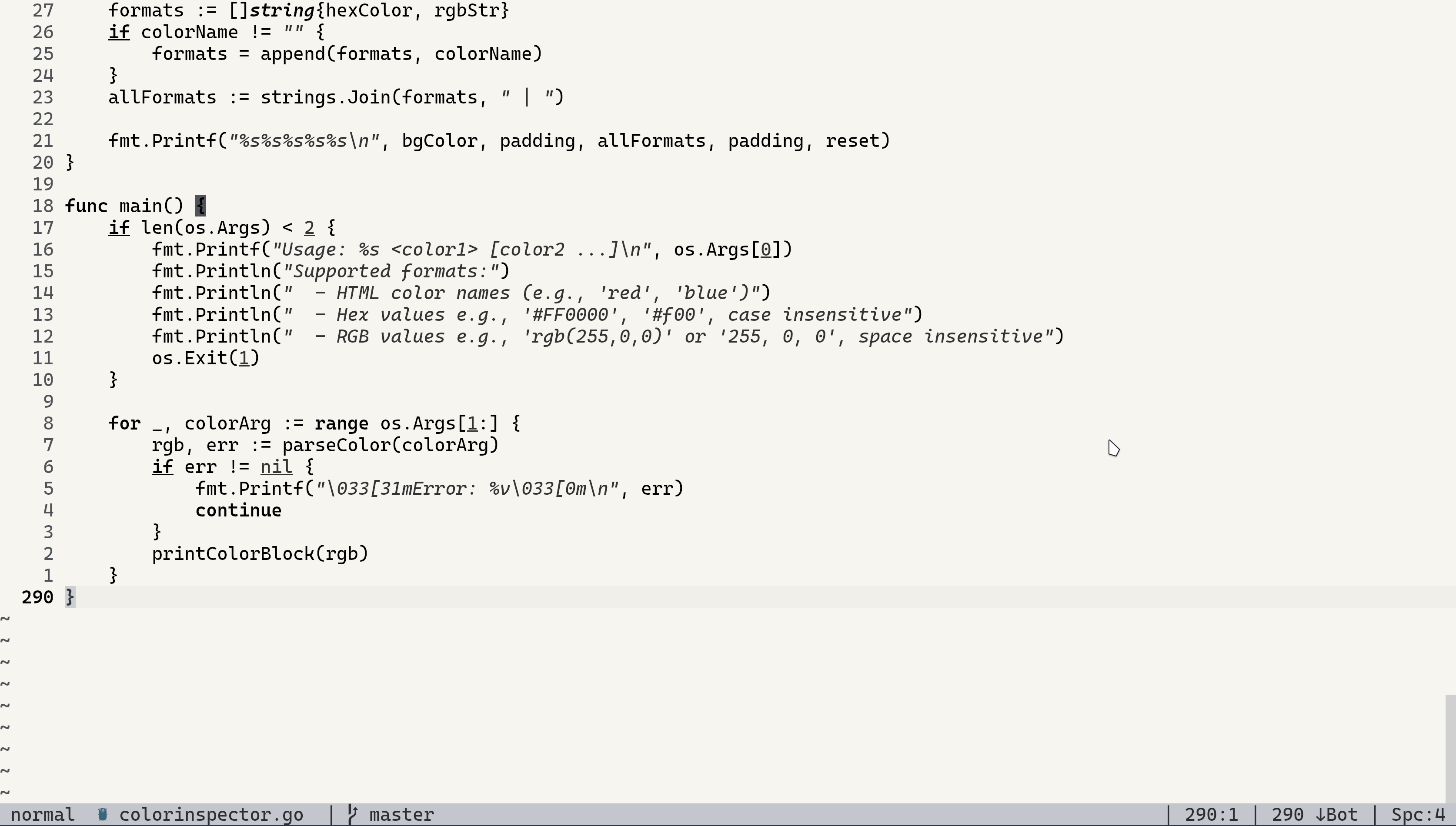The image size is (1456, 826).
Task: Click 'parseColor(colorArg)' call
Action: click(391, 445)
